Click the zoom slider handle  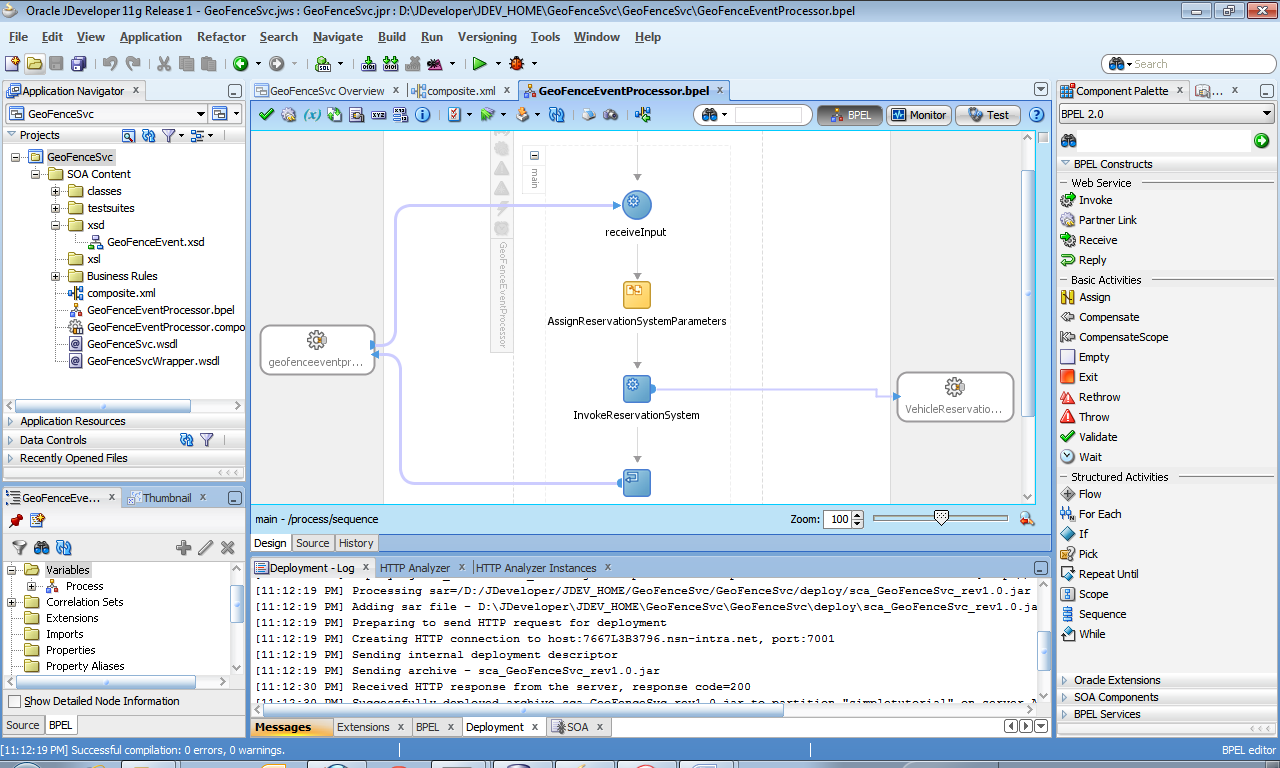[x=941, y=517]
